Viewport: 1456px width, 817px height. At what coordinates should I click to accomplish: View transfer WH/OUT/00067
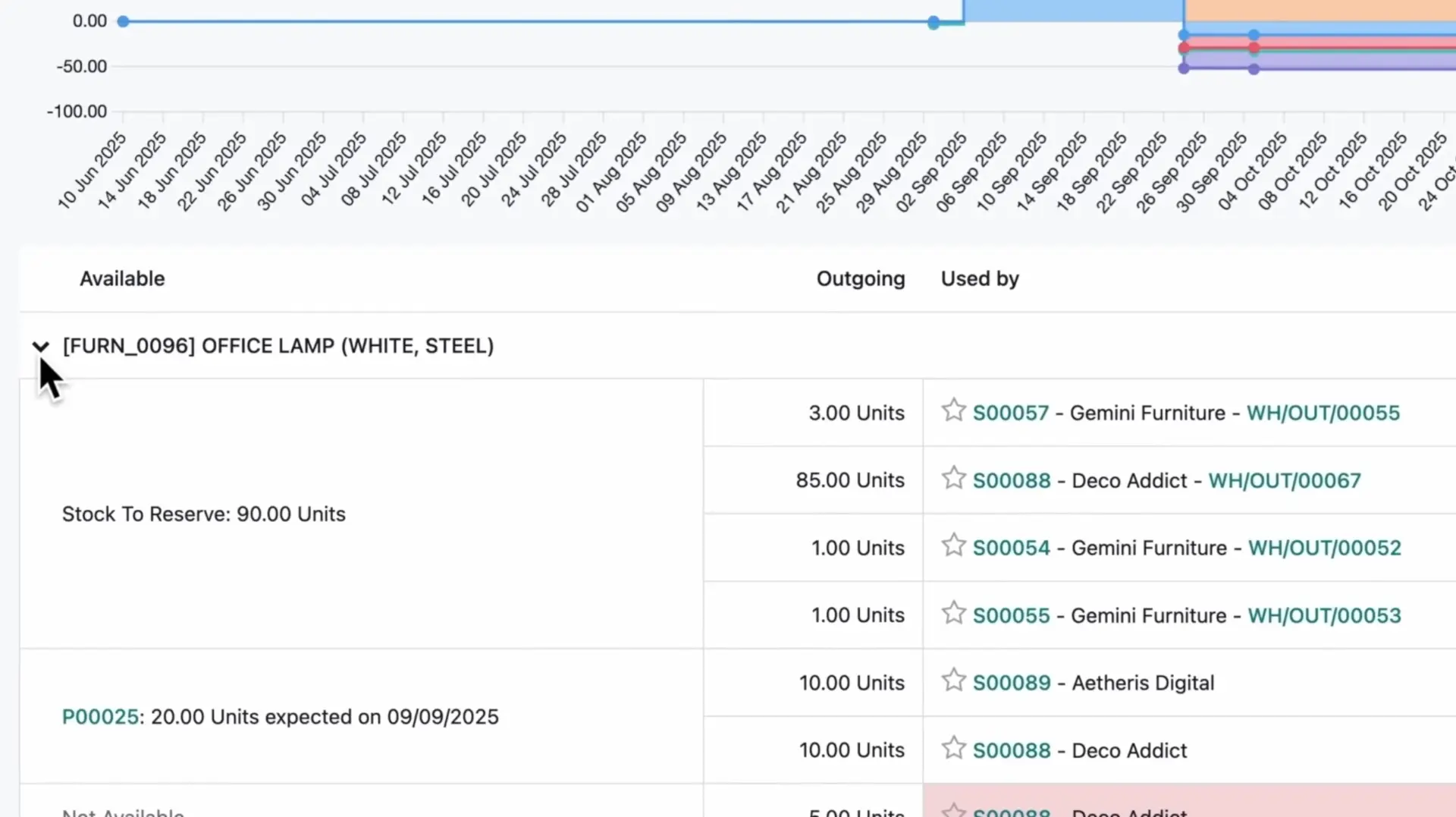(x=1285, y=480)
